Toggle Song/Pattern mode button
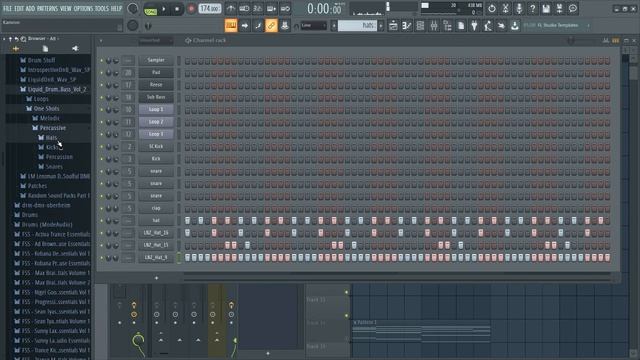640x360 pixels. point(151,9)
